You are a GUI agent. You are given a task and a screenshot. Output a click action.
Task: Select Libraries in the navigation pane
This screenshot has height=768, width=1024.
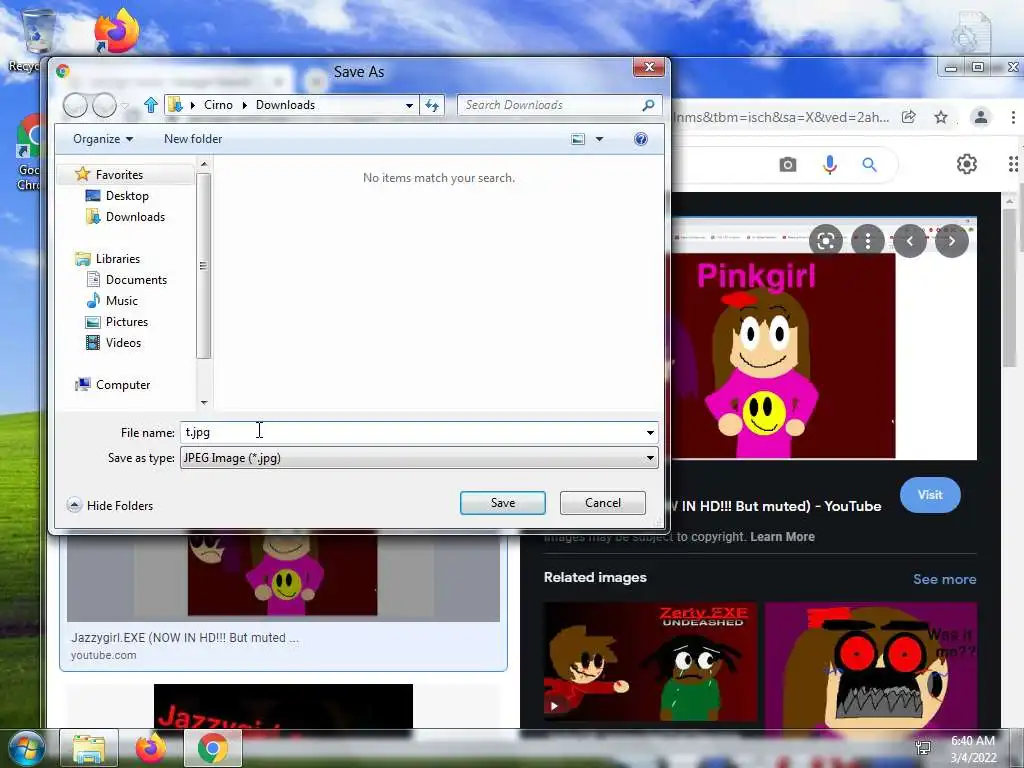[x=118, y=259]
